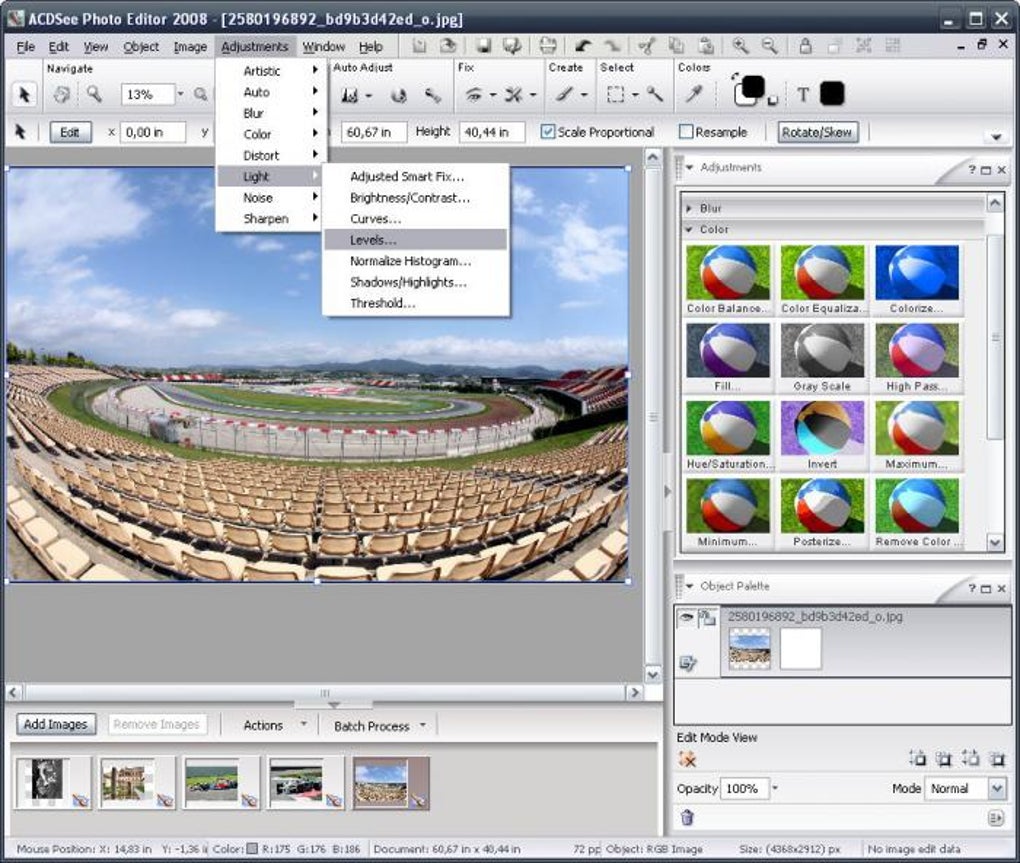Swap foreground and background colors arrow
The image size is (1020, 863).
point(735,77)
